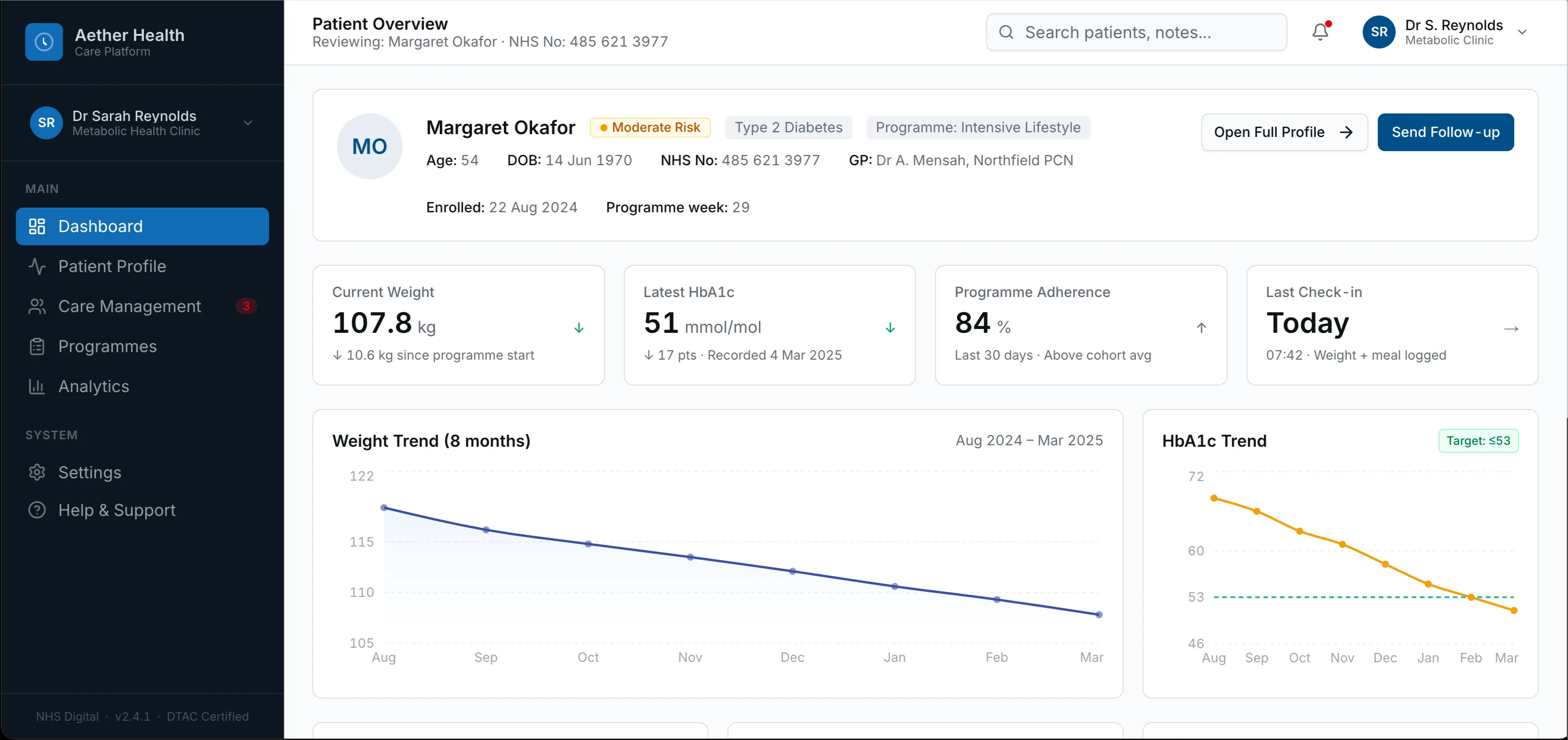1568x740 pixels.
Task: Select the Dashboard menu item
Action: [x=143, y=226]
